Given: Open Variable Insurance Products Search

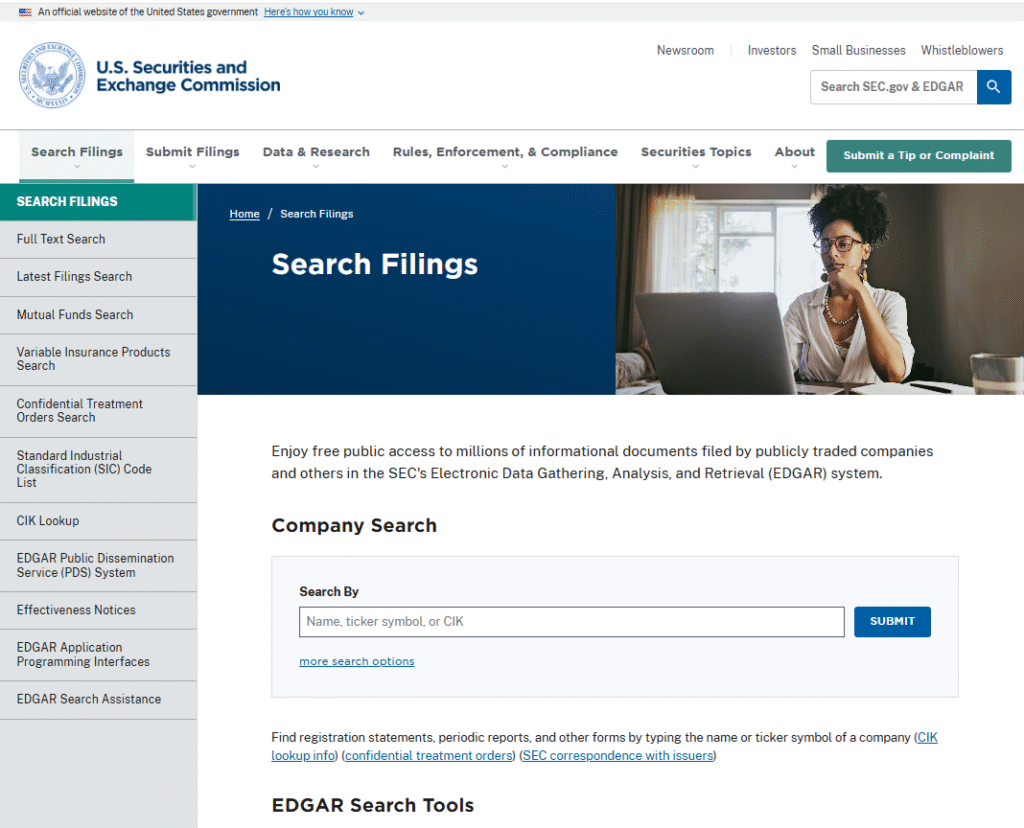Looking at the screenshot, I should point(98,359).
